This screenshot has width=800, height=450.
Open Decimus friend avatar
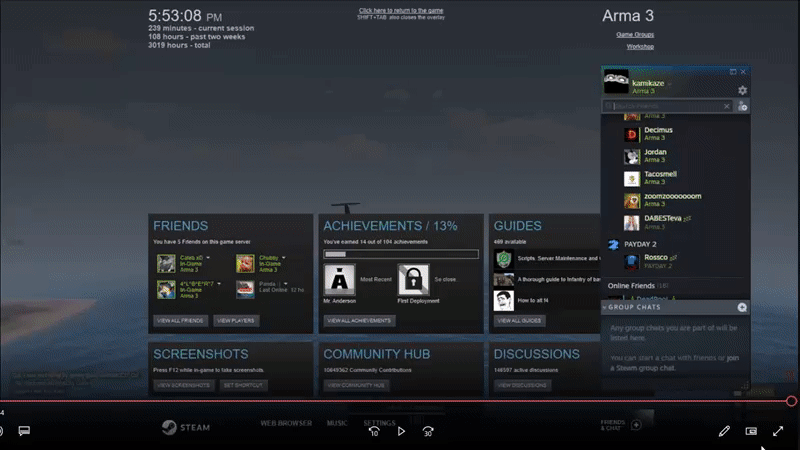[x=632, y=134]
